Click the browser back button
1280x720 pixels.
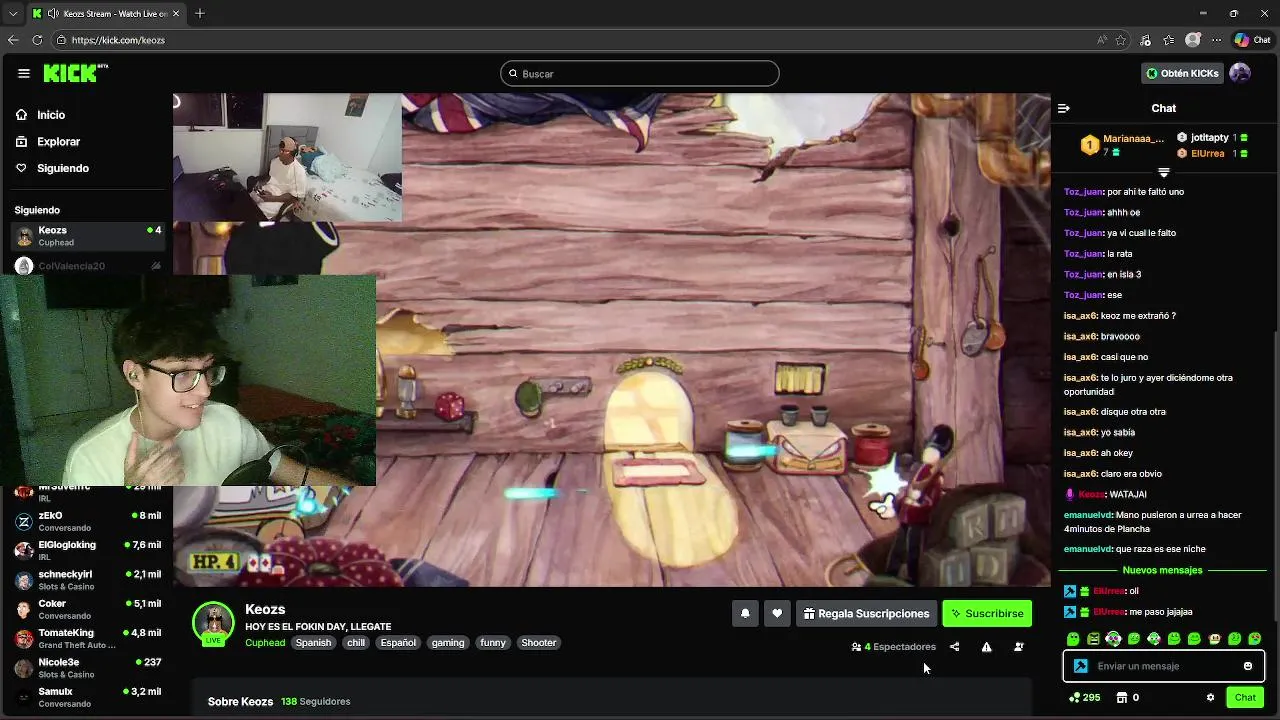click(x=13, y=40)
